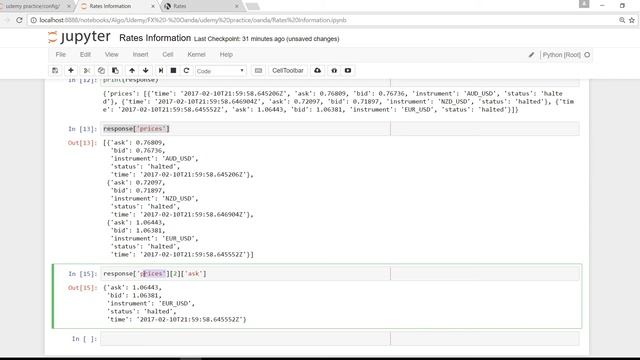Image resolution: width=640 pixels, height=360 pixels.
Task: Open the Cell menu
Action: coord(168,55)
